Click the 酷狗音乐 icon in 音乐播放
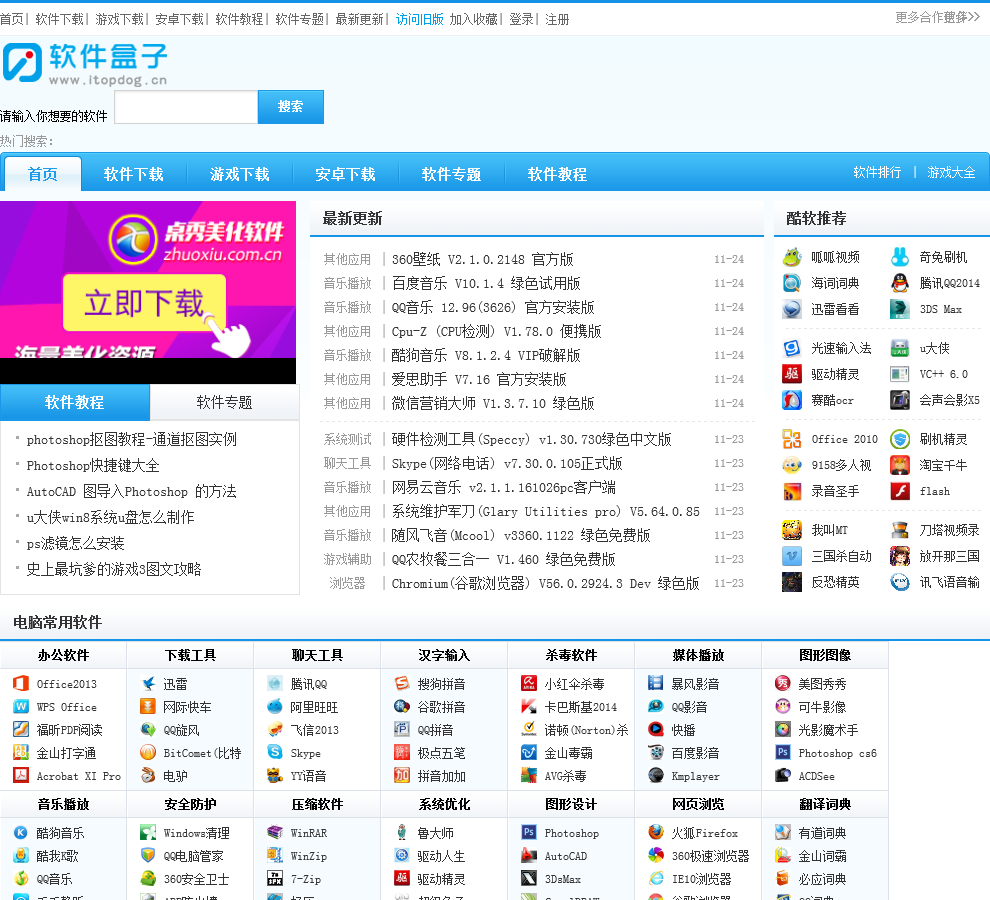 pos(21,832)
